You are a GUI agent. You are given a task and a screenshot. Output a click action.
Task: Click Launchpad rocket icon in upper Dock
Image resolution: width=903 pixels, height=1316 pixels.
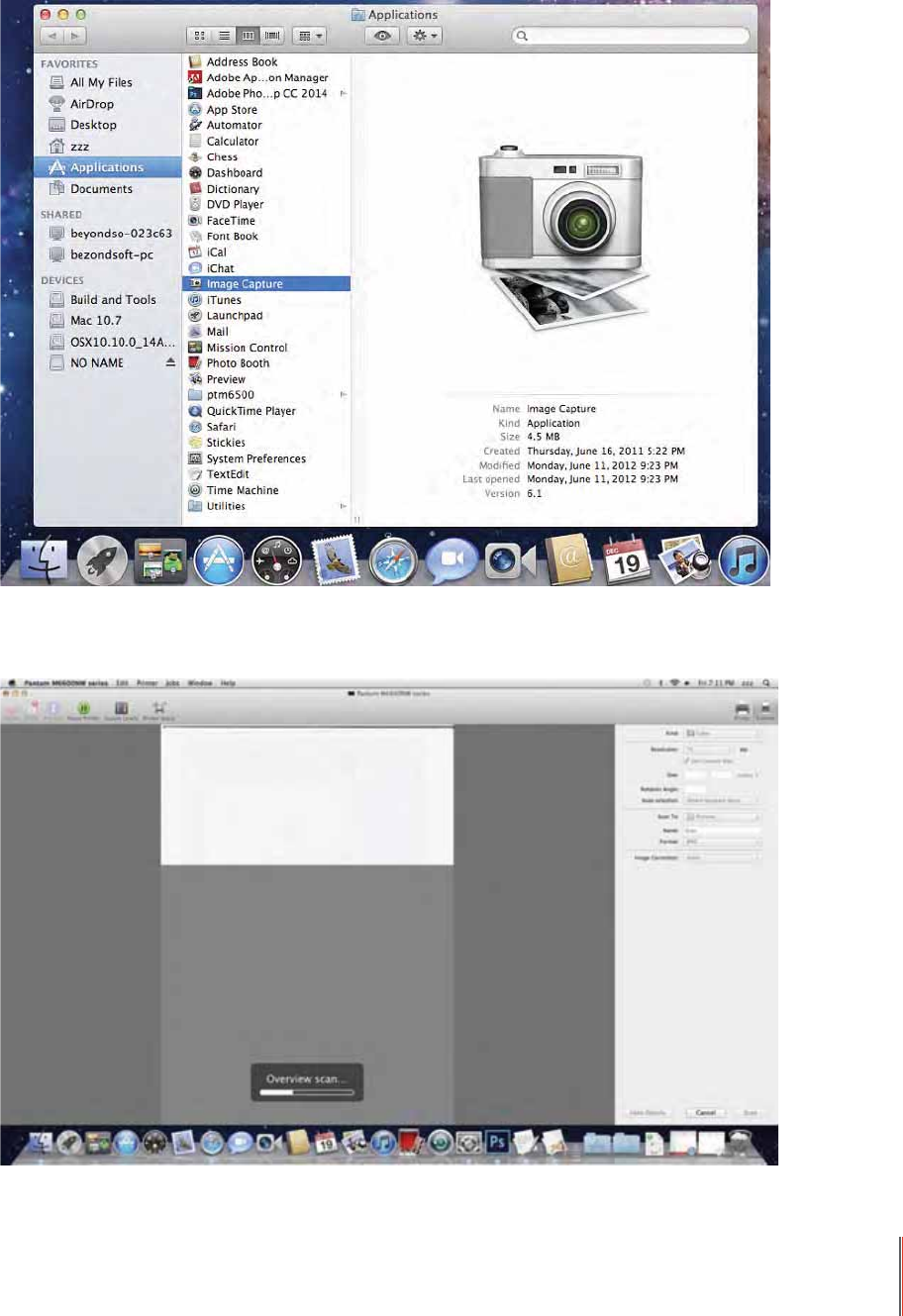click(102, 563)
